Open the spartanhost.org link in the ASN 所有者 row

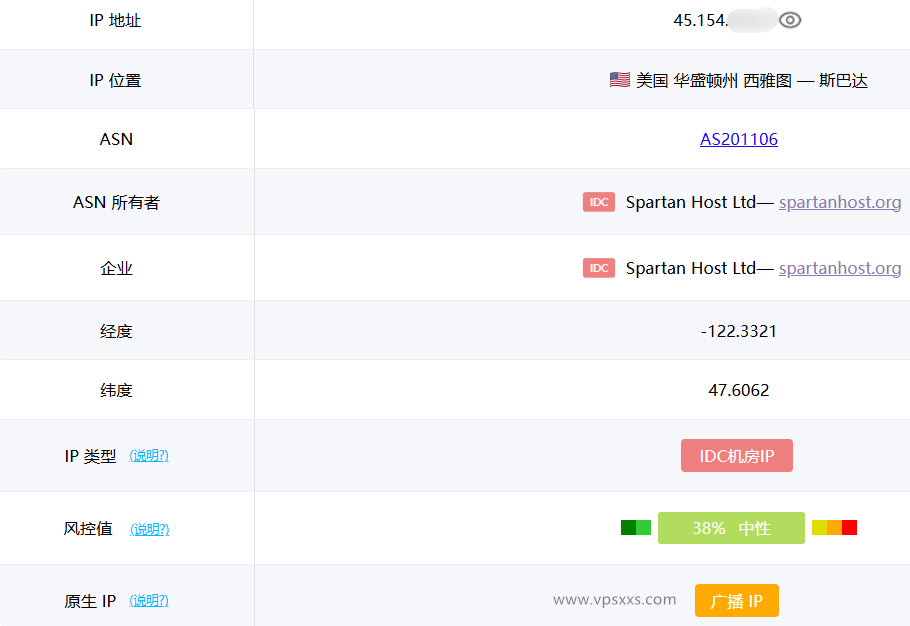point(839,202)
